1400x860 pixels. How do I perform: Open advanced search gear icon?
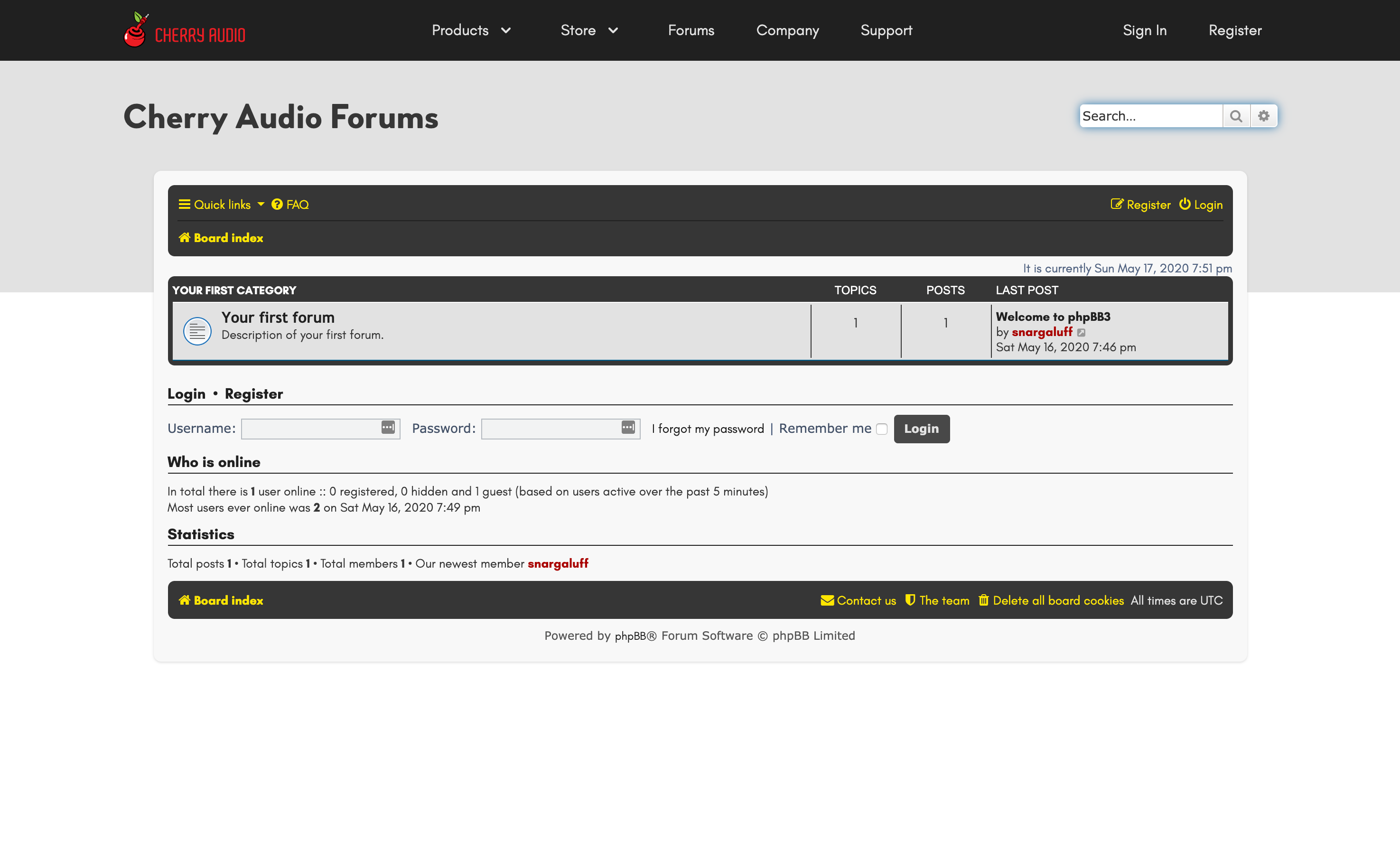click(1263, 116)
